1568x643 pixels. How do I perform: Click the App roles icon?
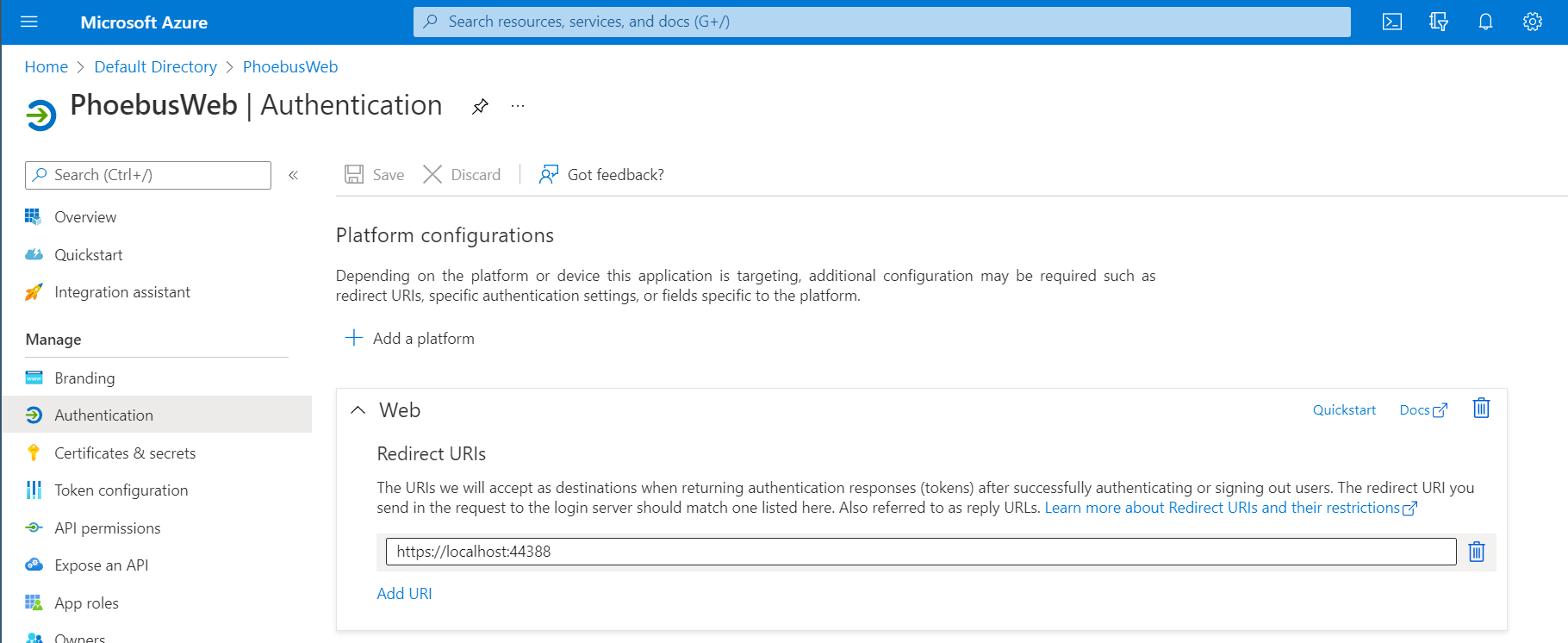pyautogui.click(x=34, y=602)
